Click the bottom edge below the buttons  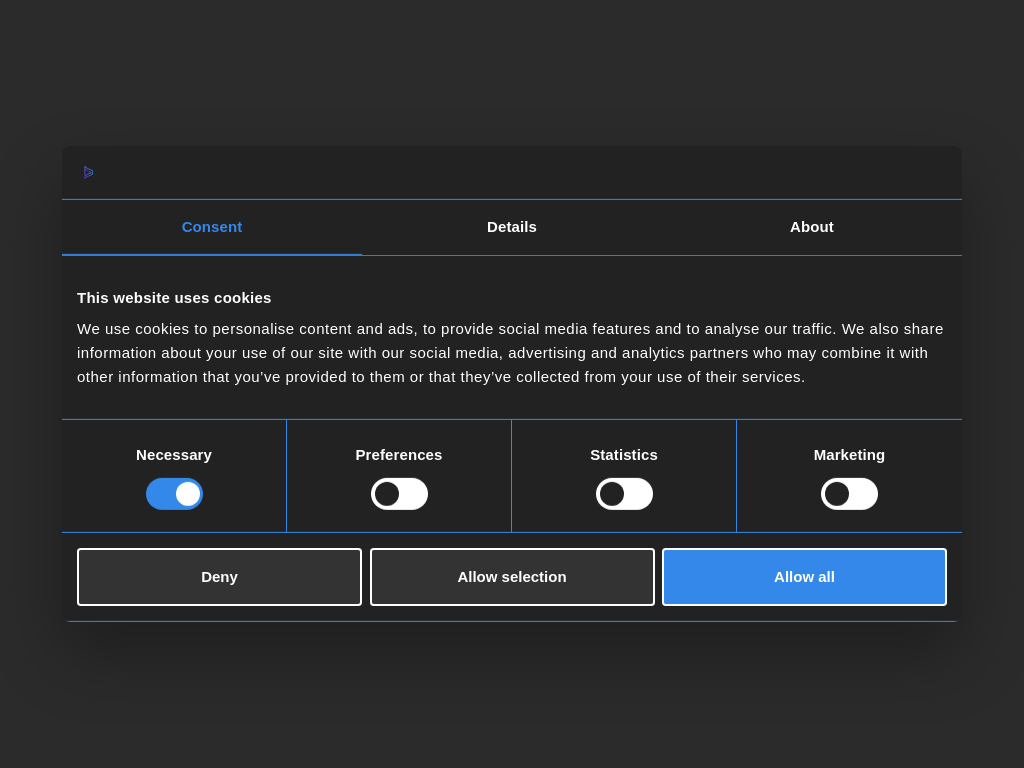click(512, 614)
